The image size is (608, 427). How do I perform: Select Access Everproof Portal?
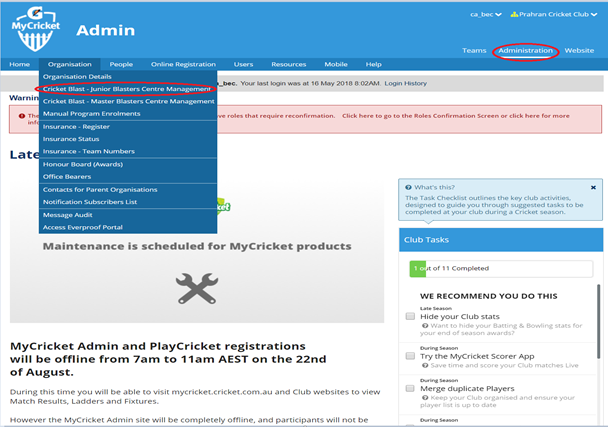pyautogui.click(x=128, y=227)
